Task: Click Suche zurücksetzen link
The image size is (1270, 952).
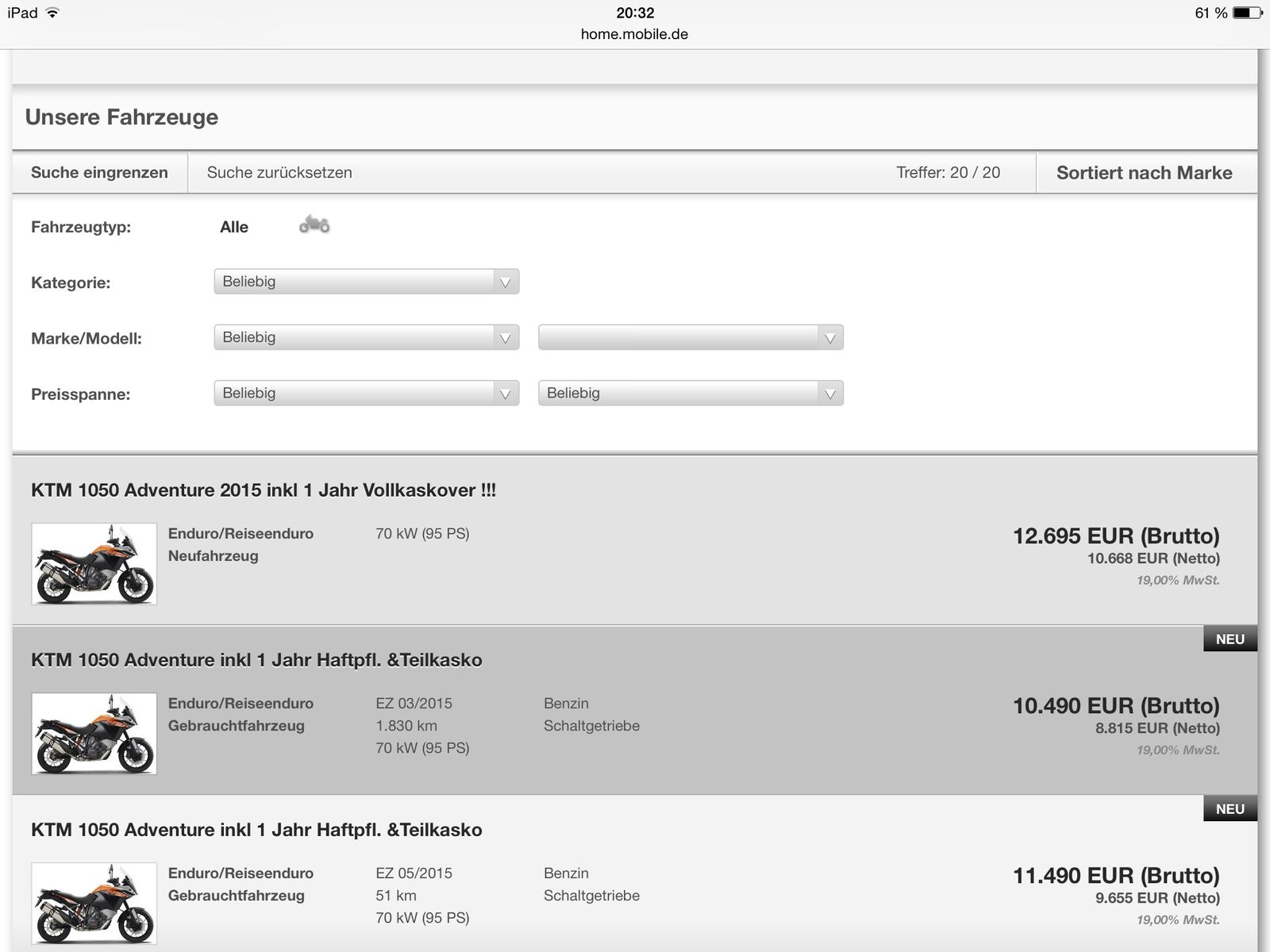Action: tap(279, 172)
